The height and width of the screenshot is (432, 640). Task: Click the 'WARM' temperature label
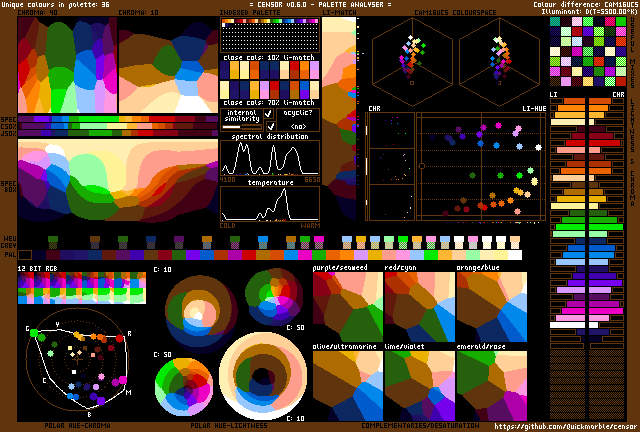[311, 225]
